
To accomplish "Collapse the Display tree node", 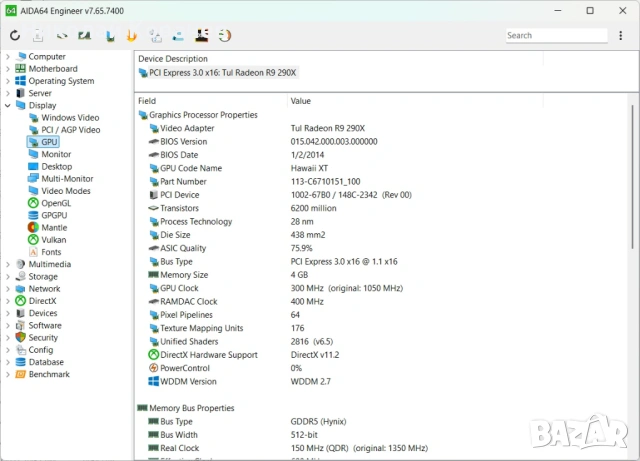I will pos(8,106).
